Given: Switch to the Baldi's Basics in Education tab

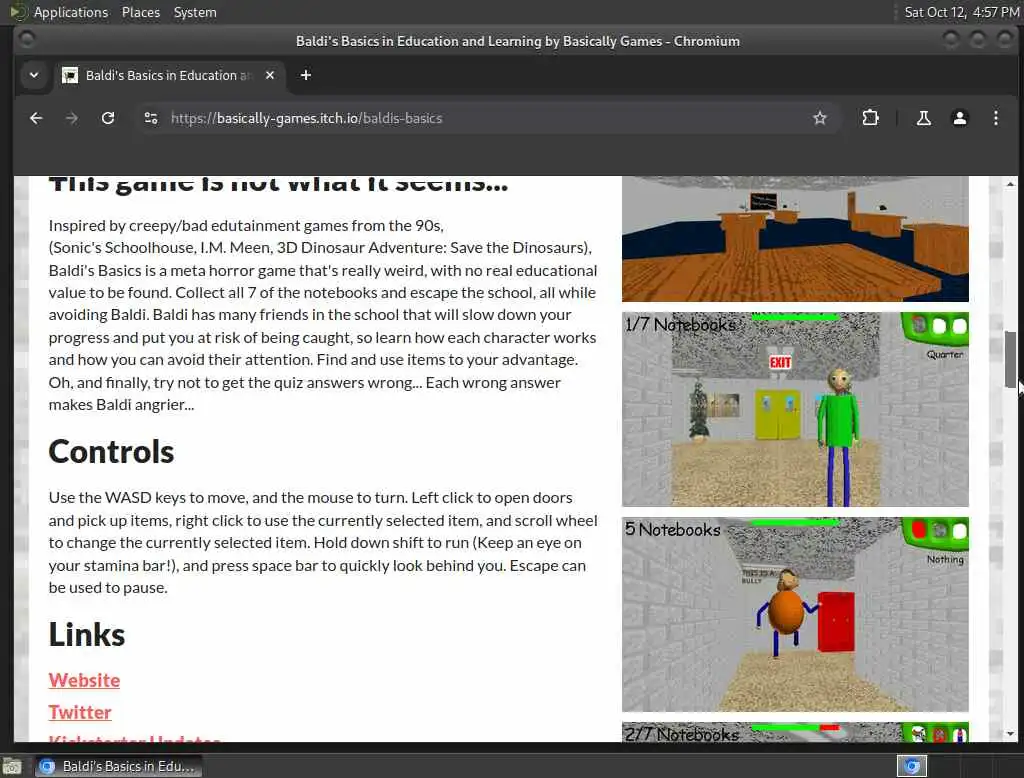Looking at the screenshot, I should click(x=168, y=75).
